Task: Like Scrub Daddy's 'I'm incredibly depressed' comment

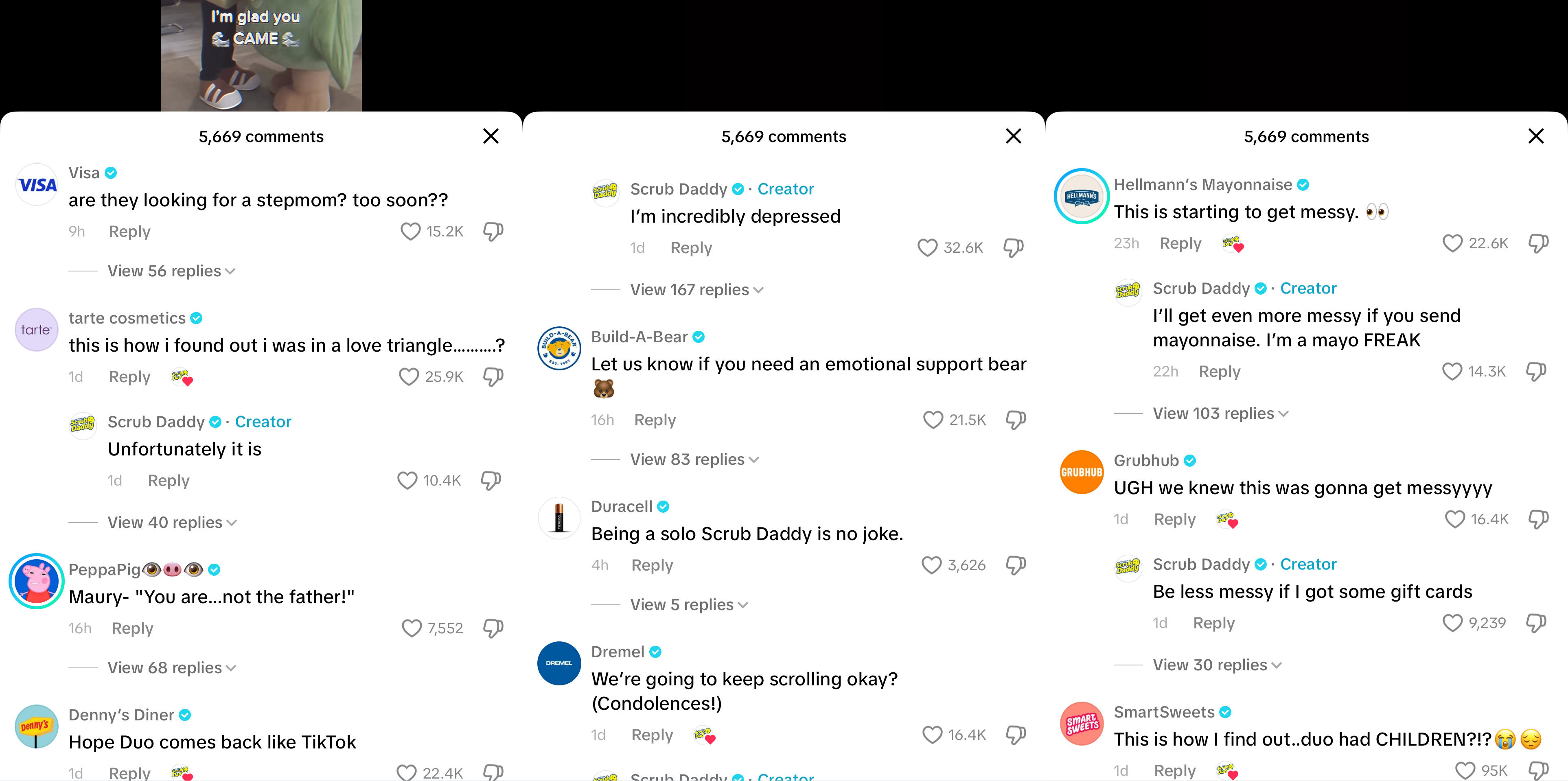Action: (927, 248)
